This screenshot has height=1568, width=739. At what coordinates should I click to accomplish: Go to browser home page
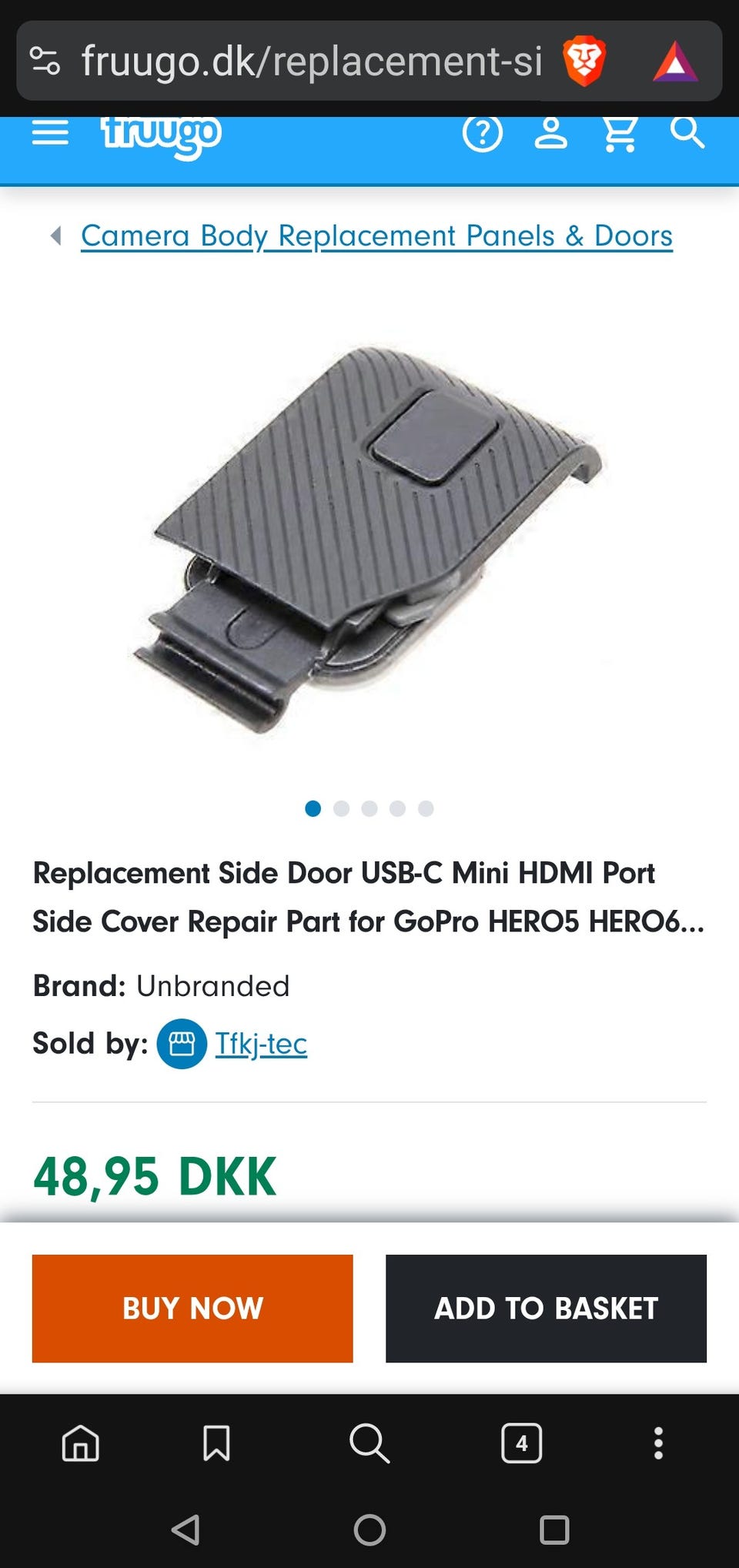coord(81,1443)
